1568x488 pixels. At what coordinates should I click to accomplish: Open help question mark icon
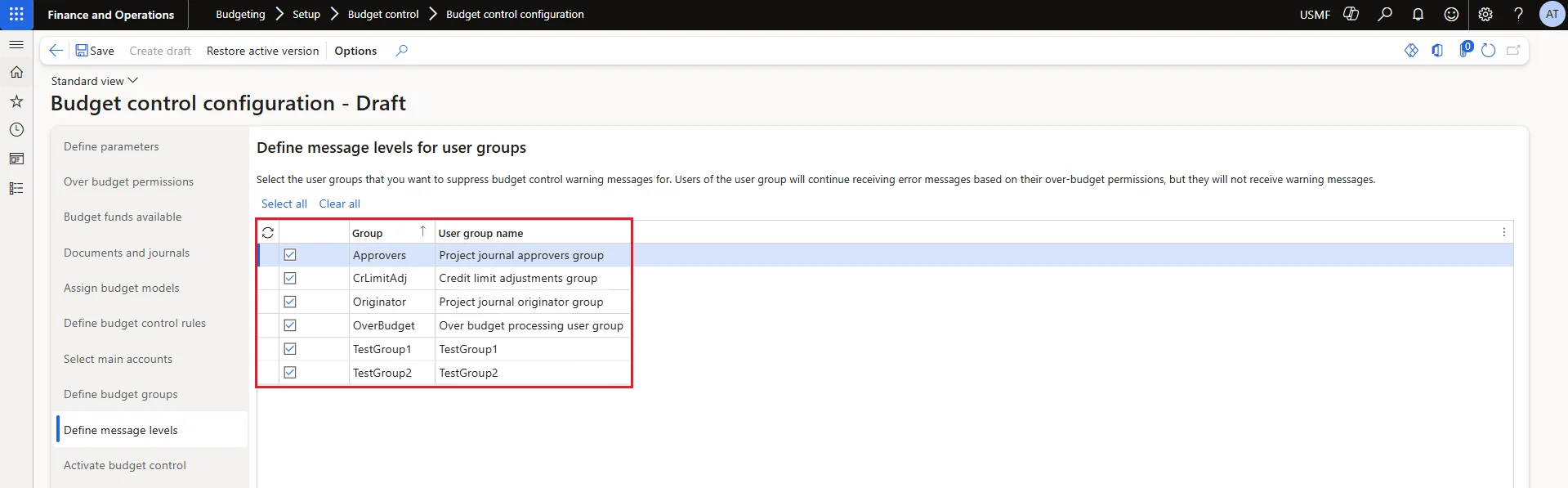coord(1518,14)
